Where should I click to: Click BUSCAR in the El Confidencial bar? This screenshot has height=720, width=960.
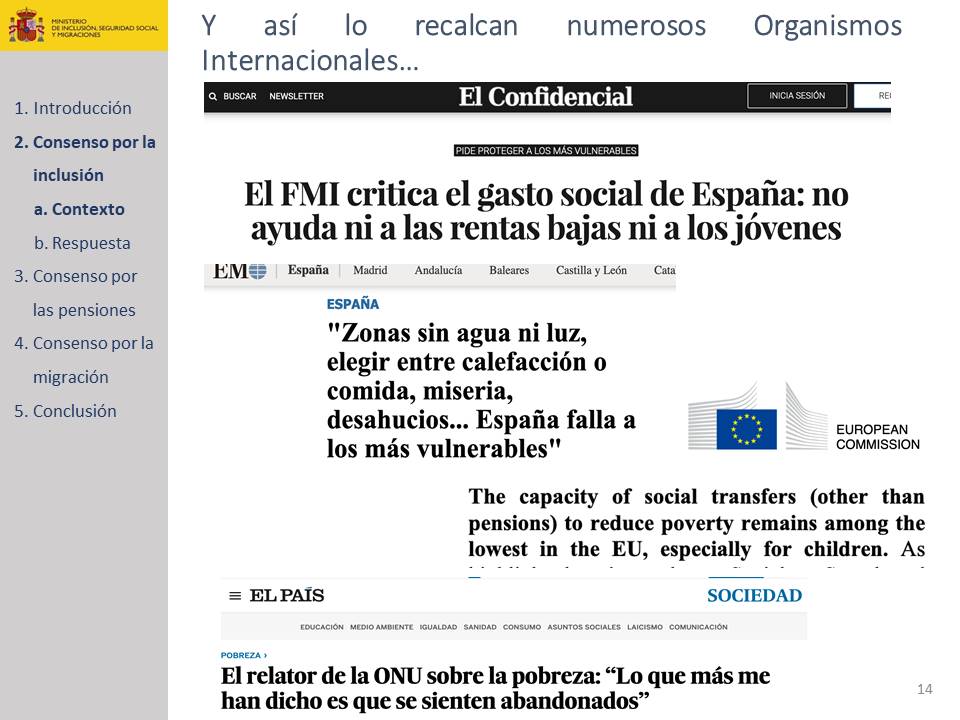click(x=239, y=96)
